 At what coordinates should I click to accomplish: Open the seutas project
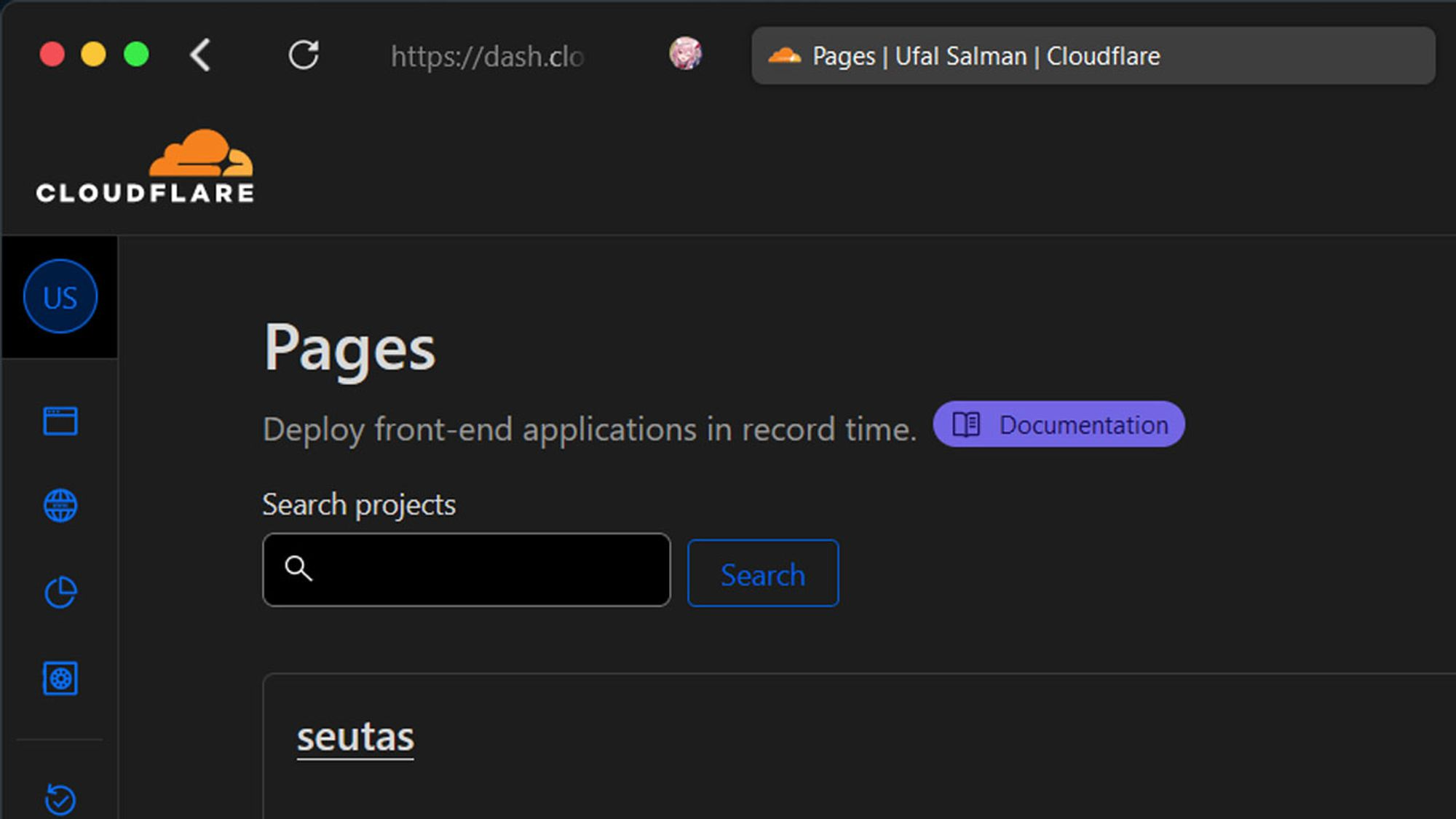pos(355,737)
